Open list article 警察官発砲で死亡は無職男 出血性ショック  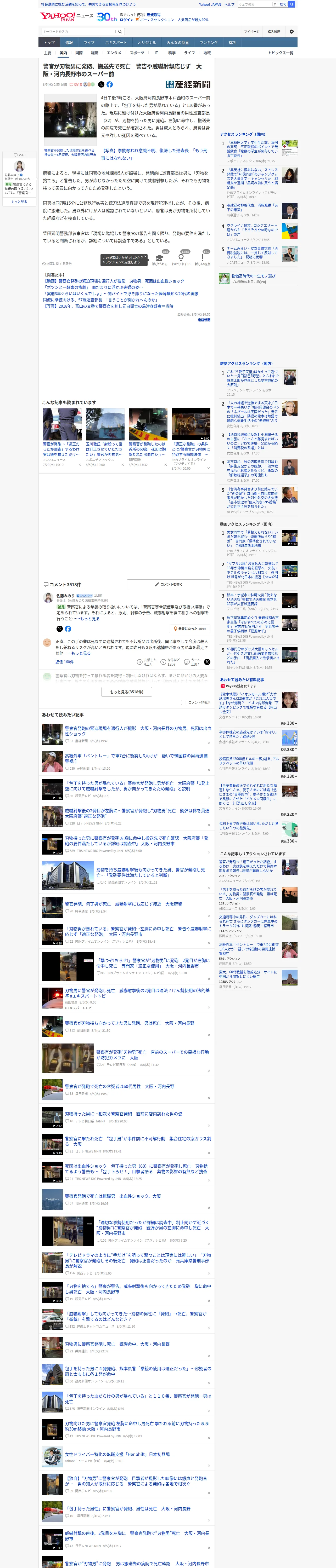113,1196
